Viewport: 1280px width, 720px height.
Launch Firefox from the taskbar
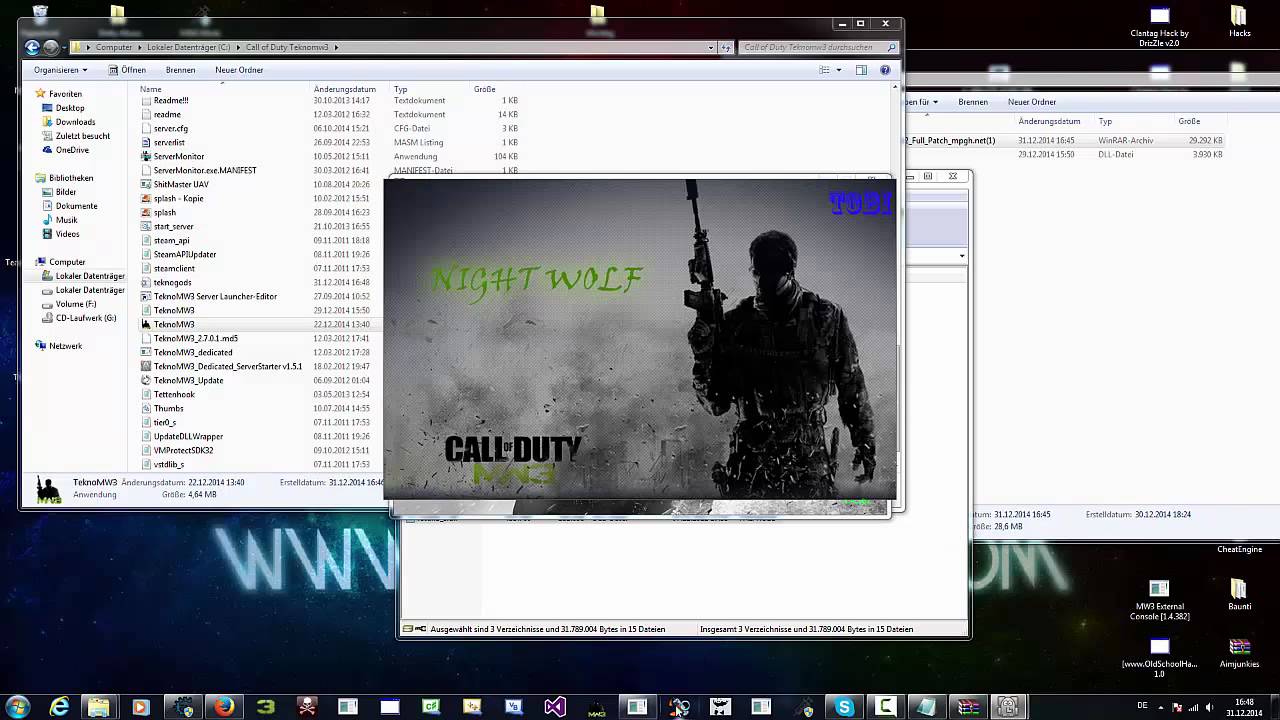(x=224, y=707)
